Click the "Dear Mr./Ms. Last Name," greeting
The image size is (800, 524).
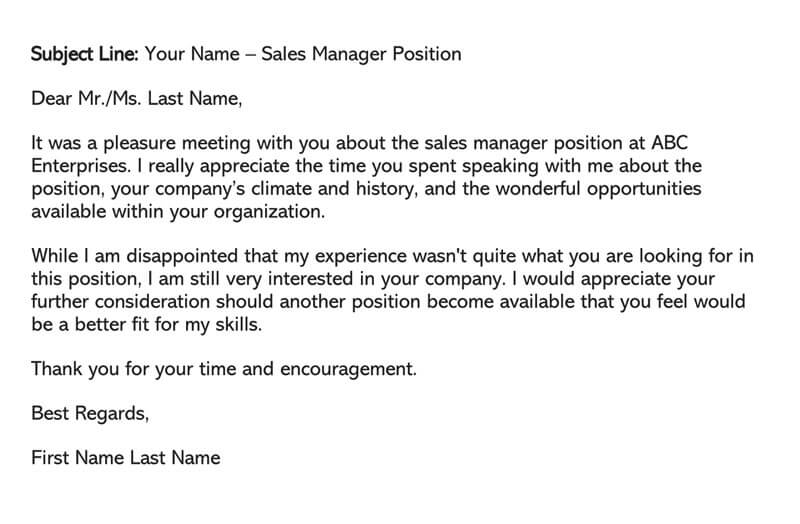(x=137, y=99)
